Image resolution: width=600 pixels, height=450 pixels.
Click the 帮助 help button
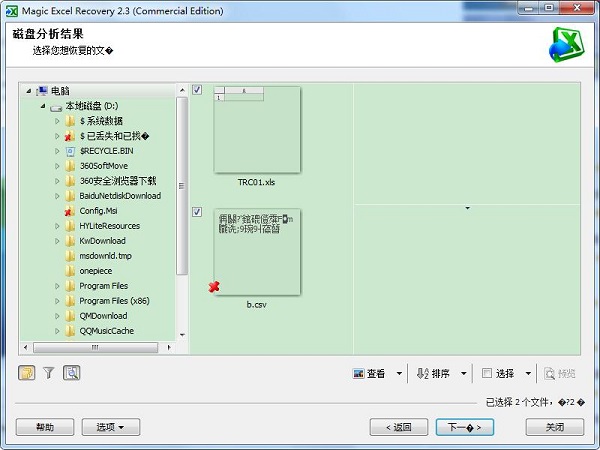(x=45, y=427)
